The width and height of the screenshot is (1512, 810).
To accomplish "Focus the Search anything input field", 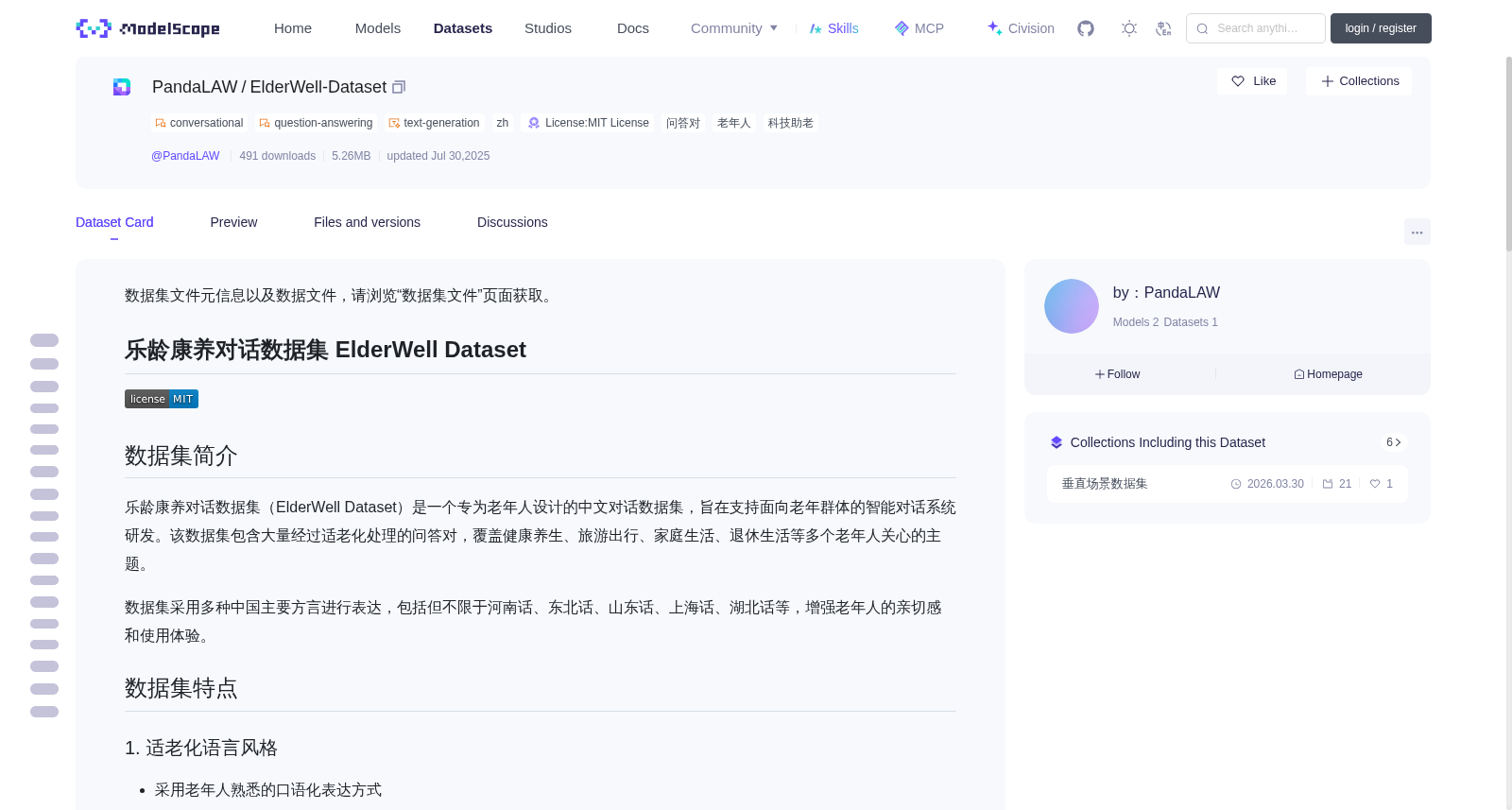I will pyautogui.click(x=1256, y=28).
